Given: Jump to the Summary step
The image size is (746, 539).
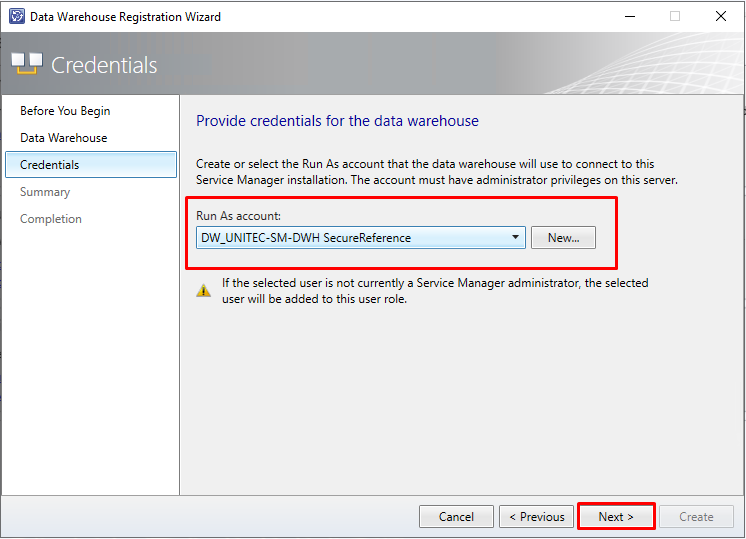Looking at the screenshot, I should 45,192.
